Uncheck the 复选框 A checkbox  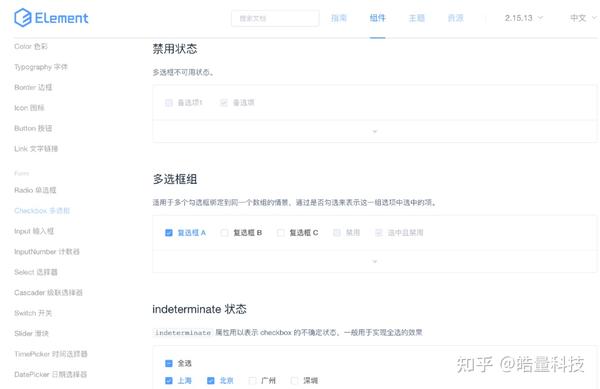(x=169, y=233)
